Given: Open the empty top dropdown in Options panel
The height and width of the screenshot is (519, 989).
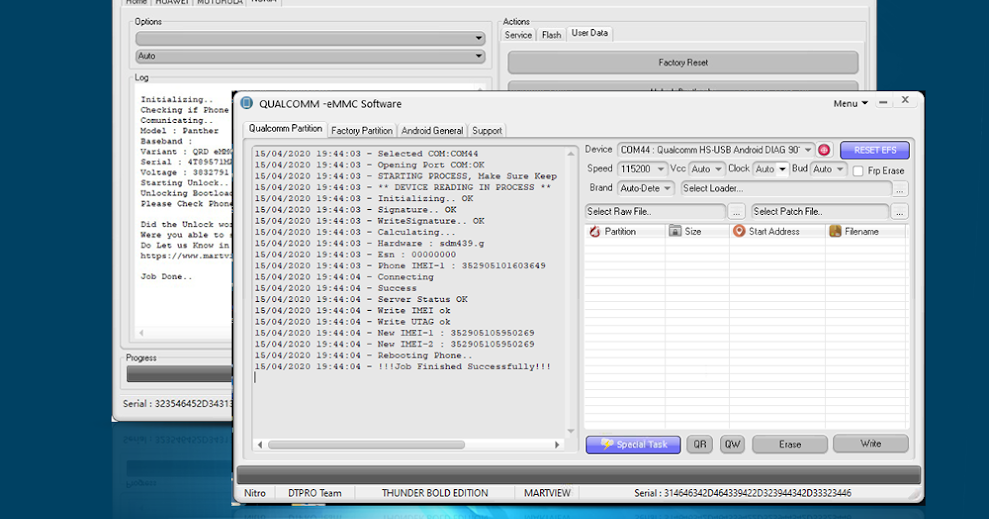Looking at the screenshot, I should (310, 38).
